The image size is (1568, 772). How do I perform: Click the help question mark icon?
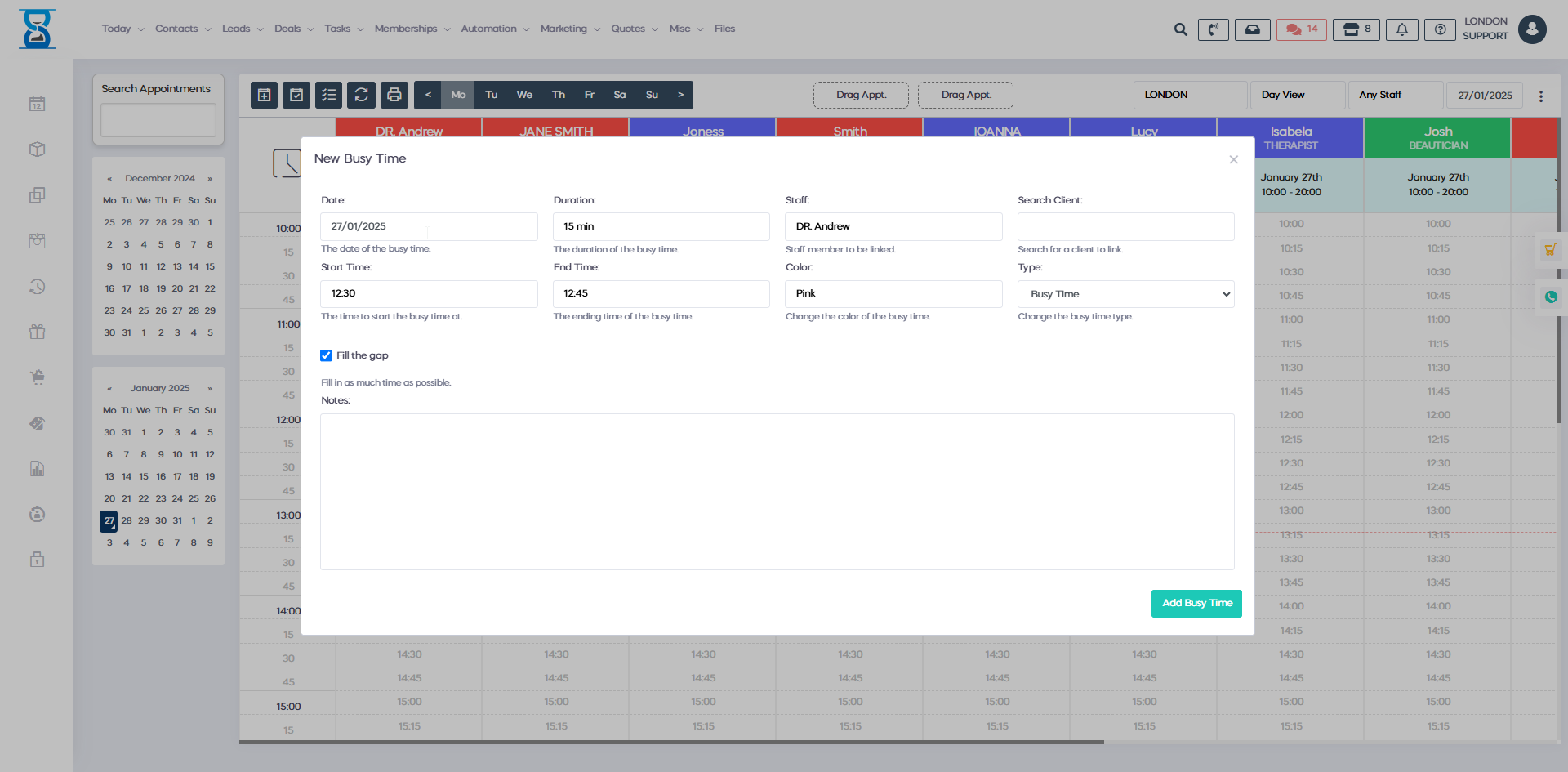pos(1440,29)
